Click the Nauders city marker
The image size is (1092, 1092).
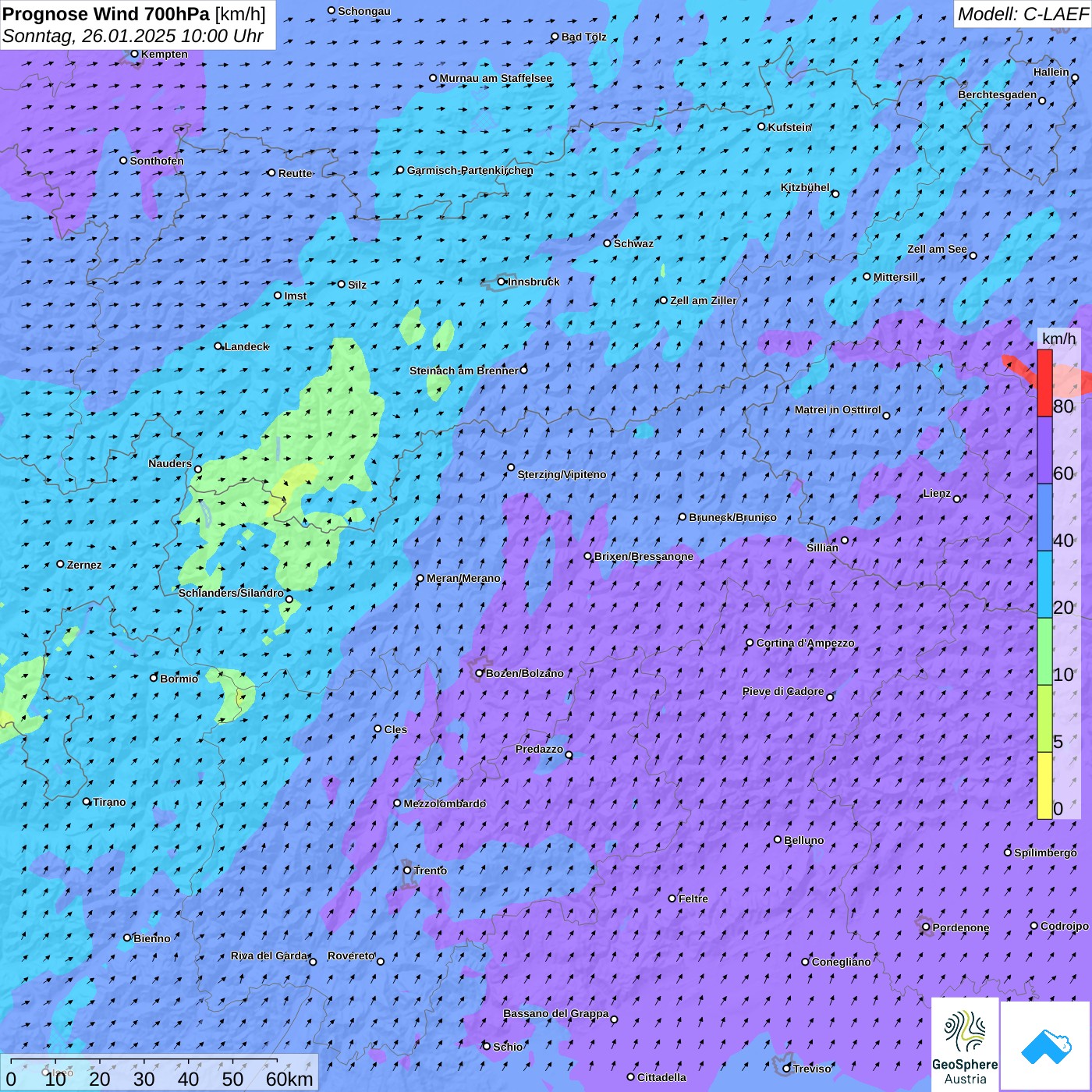[x=198, y=470]
